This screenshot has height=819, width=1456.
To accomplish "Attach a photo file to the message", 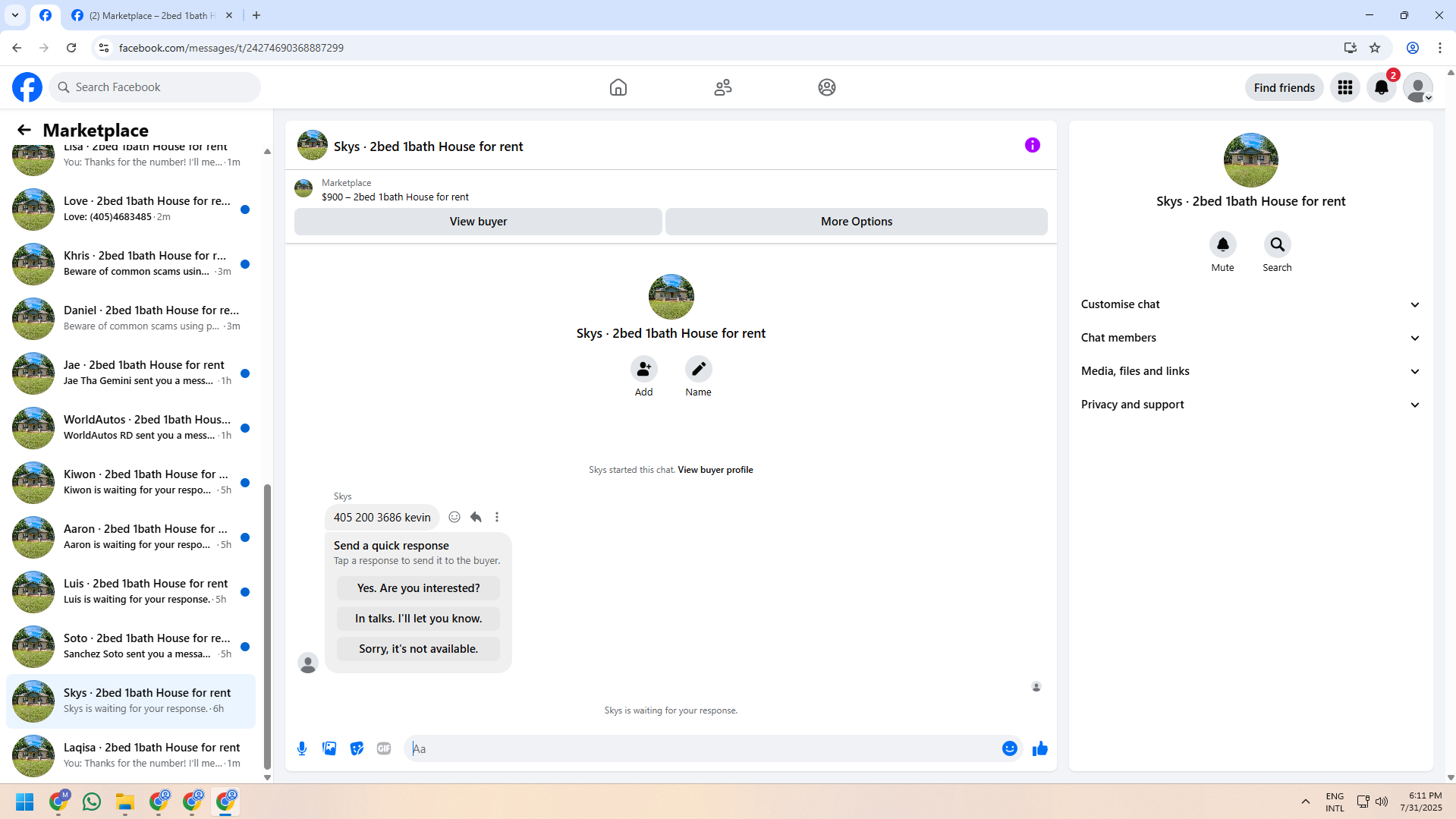I will (x=329, y=748).
